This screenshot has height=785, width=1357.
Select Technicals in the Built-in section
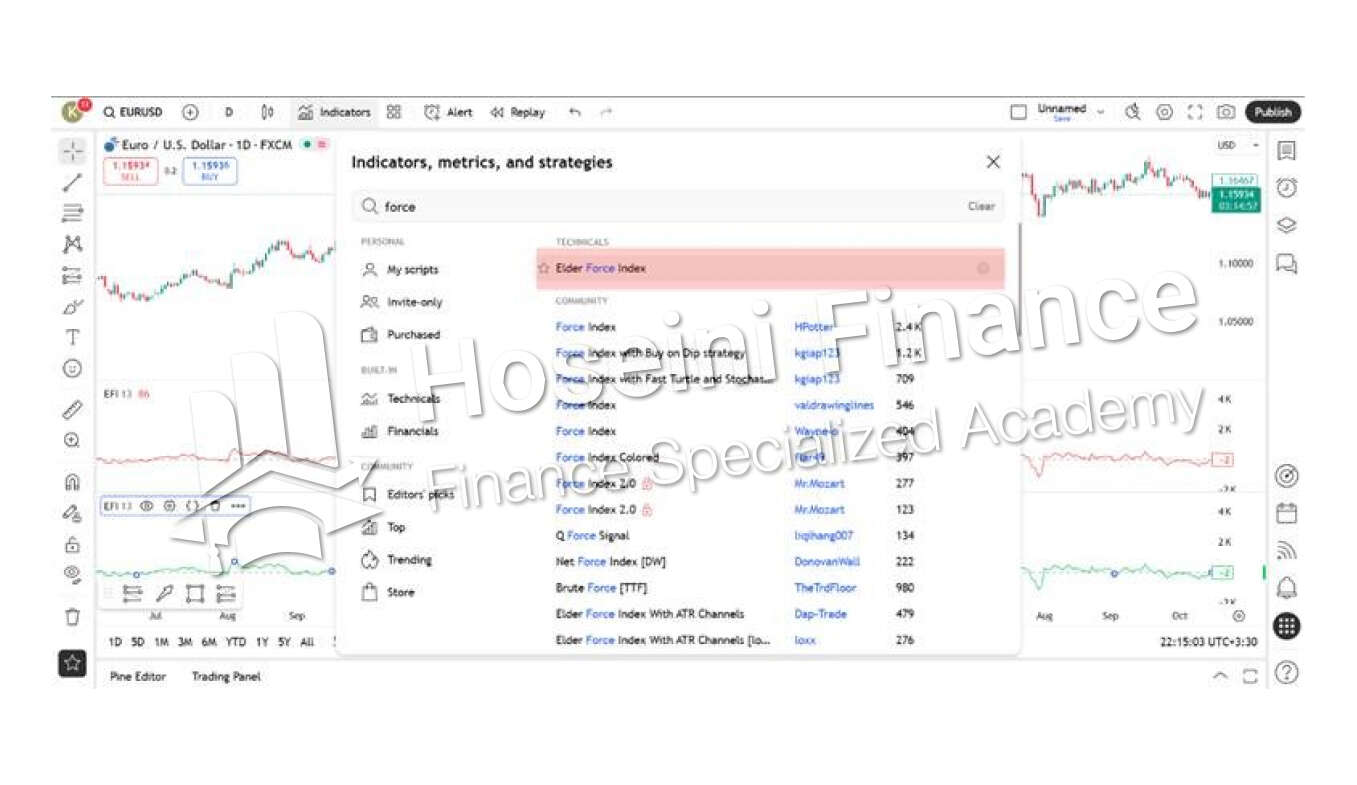click(x=413, y=399)
